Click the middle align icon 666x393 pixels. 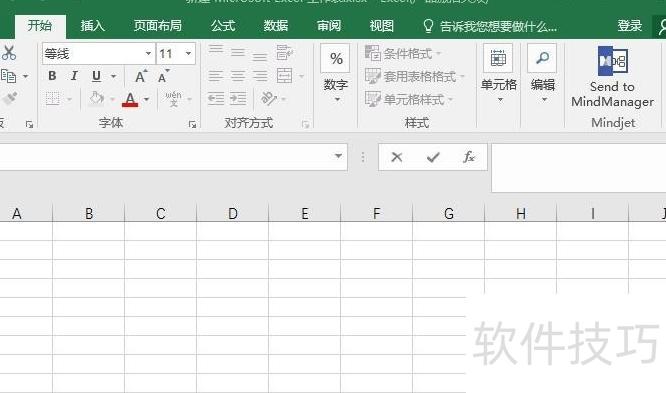[238, 53]
